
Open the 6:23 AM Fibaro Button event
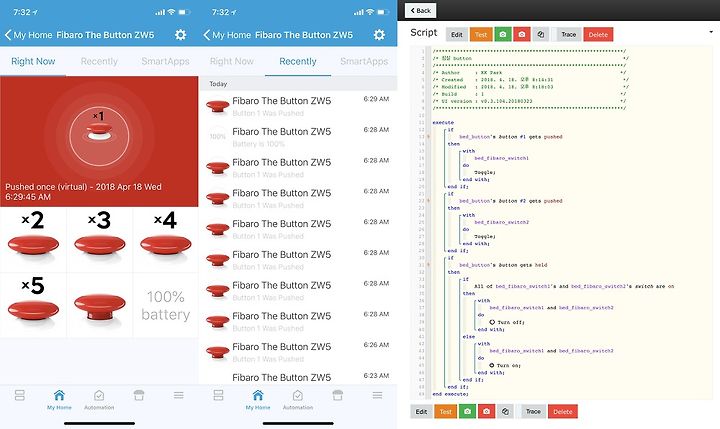298,377
